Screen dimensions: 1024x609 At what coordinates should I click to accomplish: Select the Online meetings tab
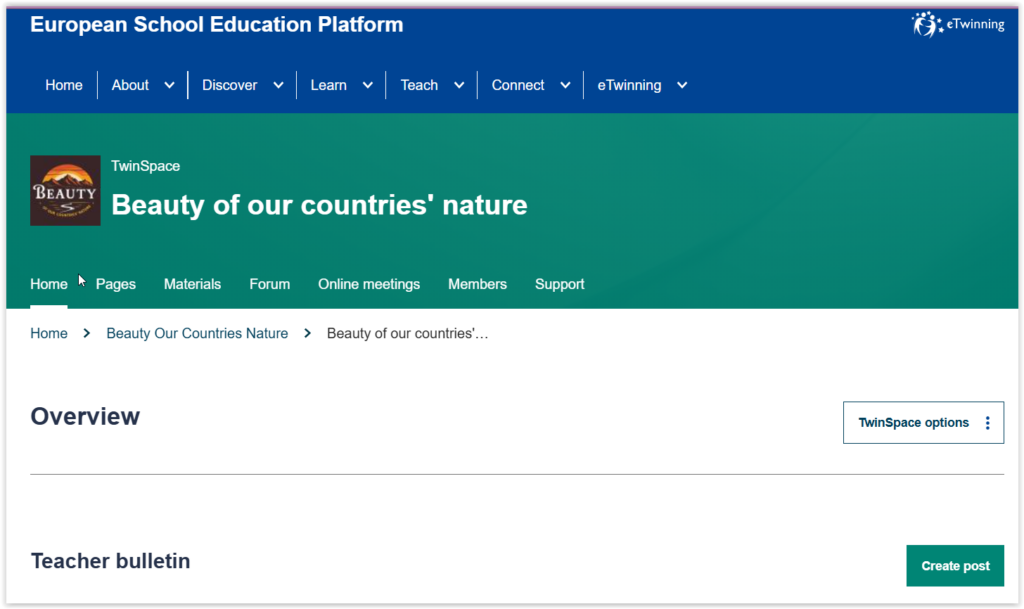[369, 285]
